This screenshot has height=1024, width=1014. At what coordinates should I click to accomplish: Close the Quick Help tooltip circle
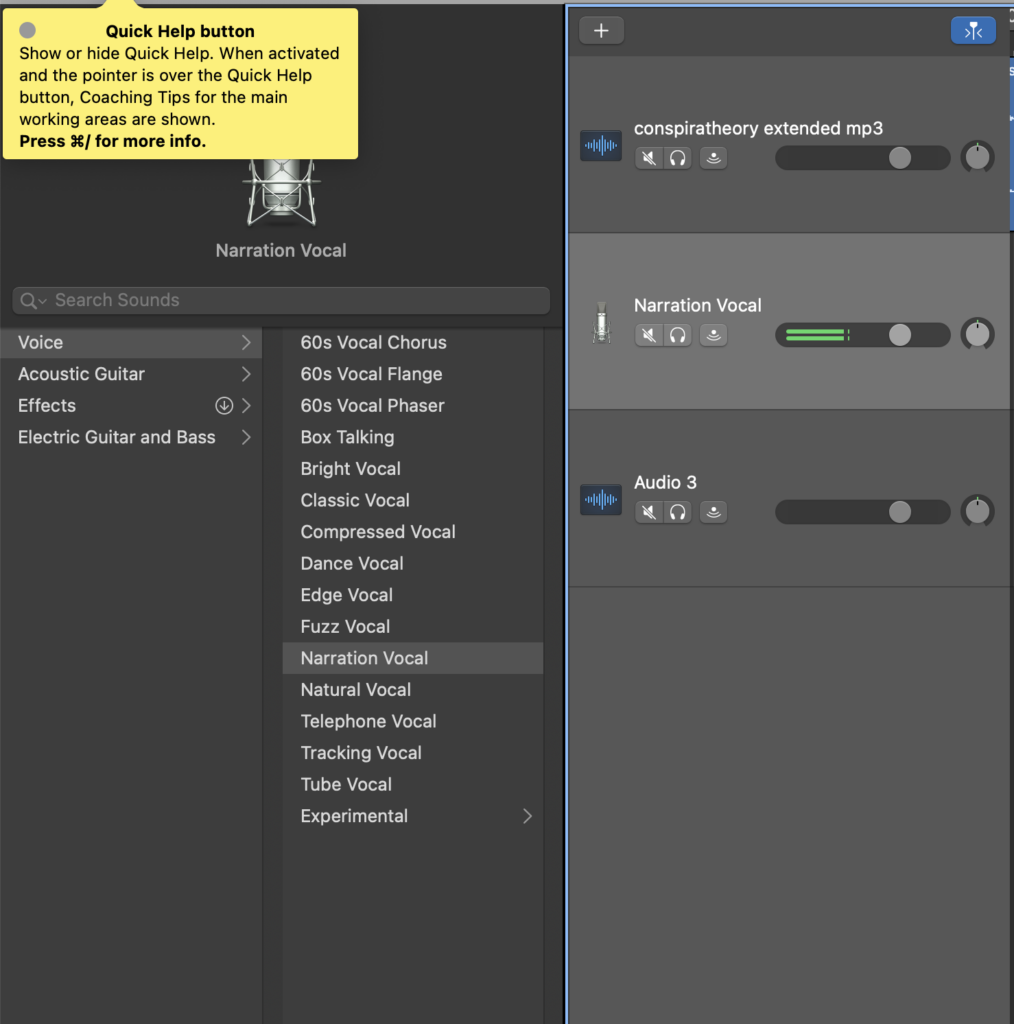click(x=27, y=30)
